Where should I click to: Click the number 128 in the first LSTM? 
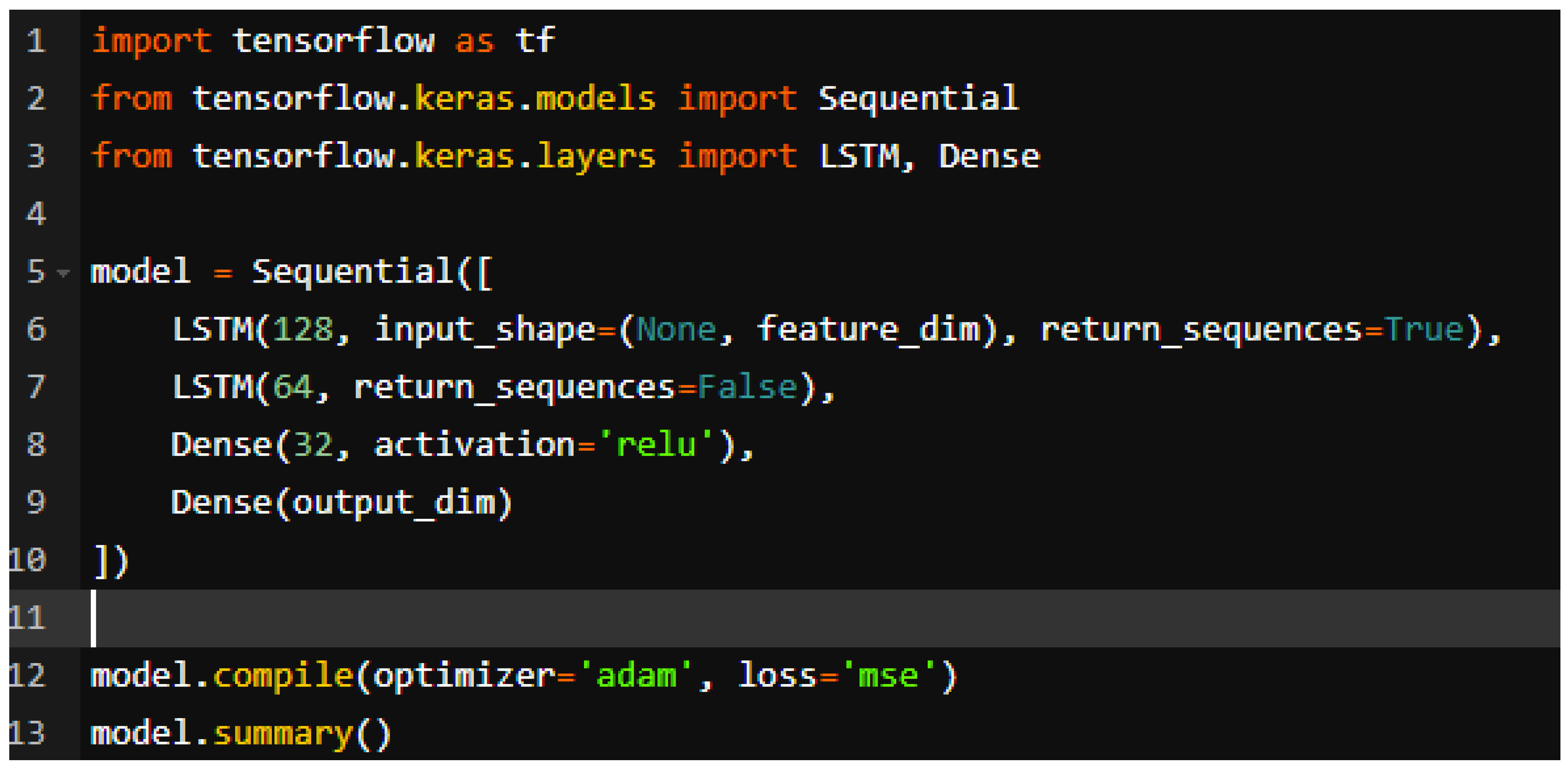(302, 330)
